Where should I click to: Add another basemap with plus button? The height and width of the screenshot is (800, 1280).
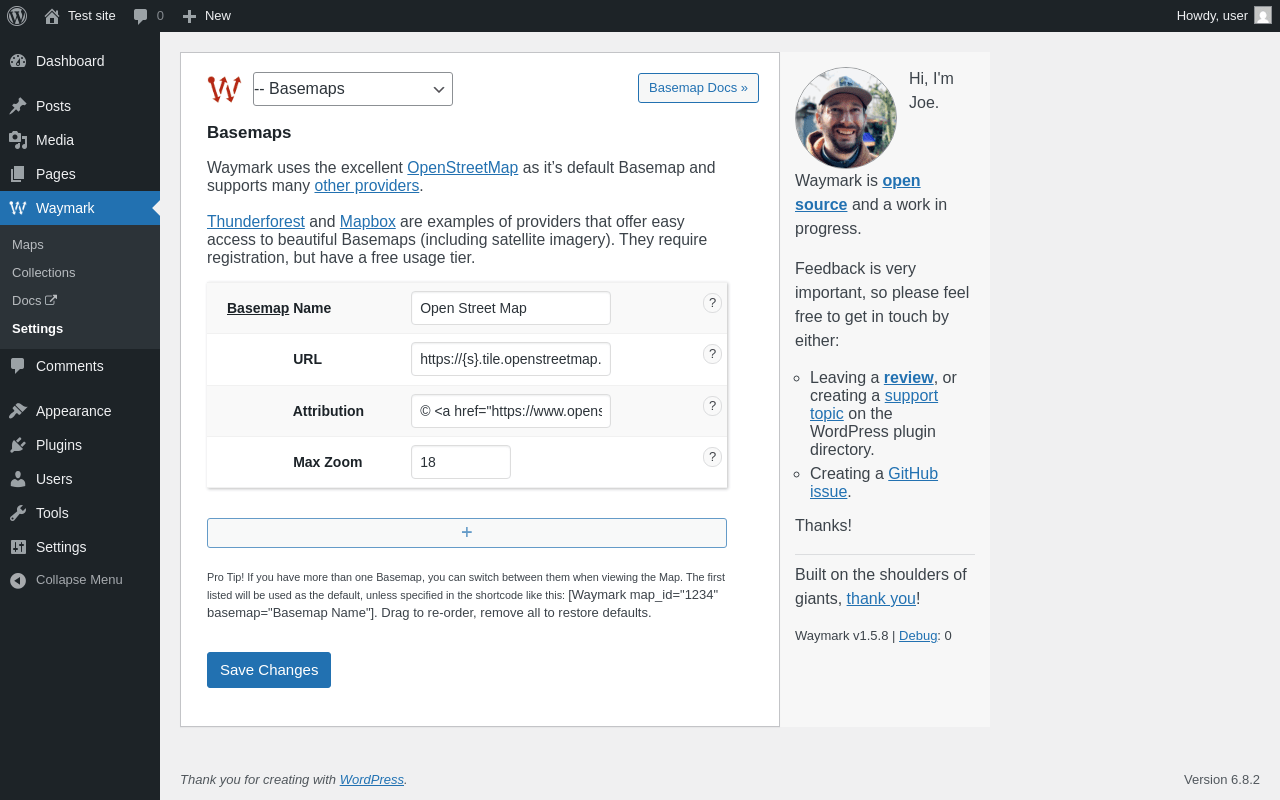[x=467, y=533]
